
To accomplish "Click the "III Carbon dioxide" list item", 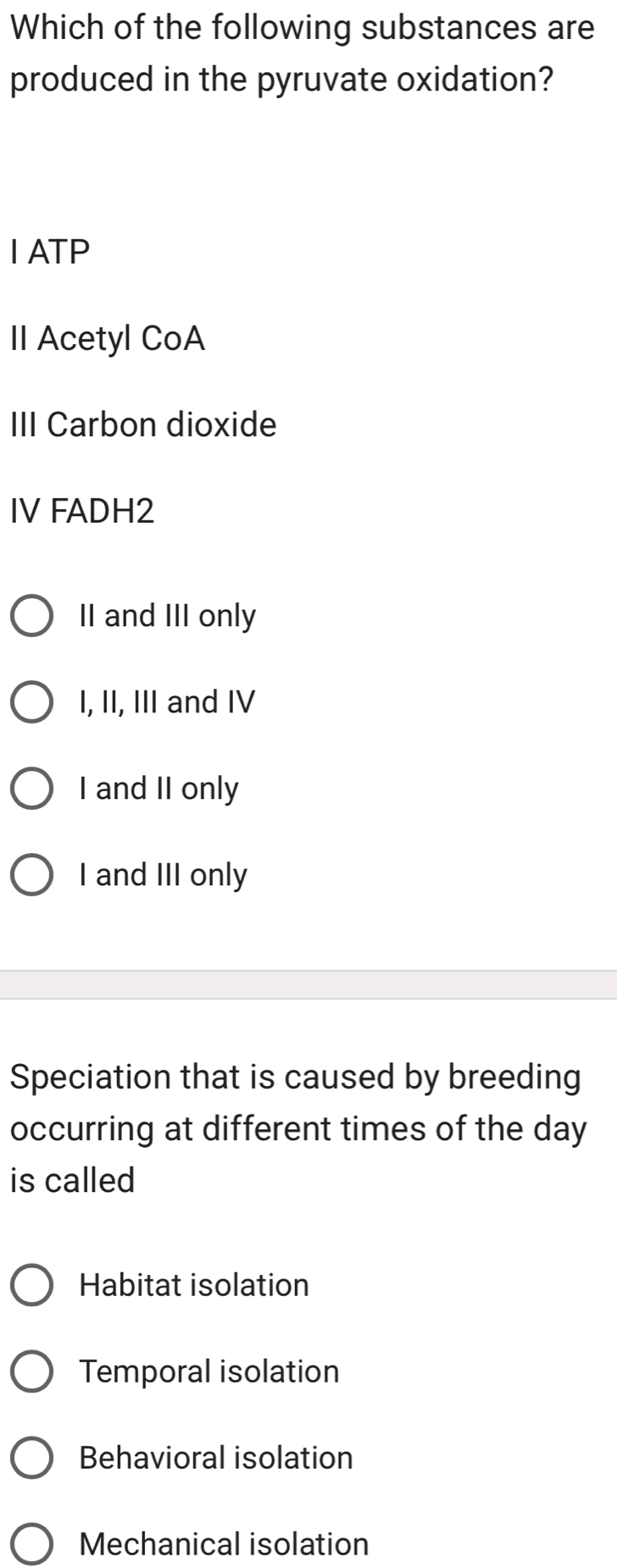I will pos(142,424).
